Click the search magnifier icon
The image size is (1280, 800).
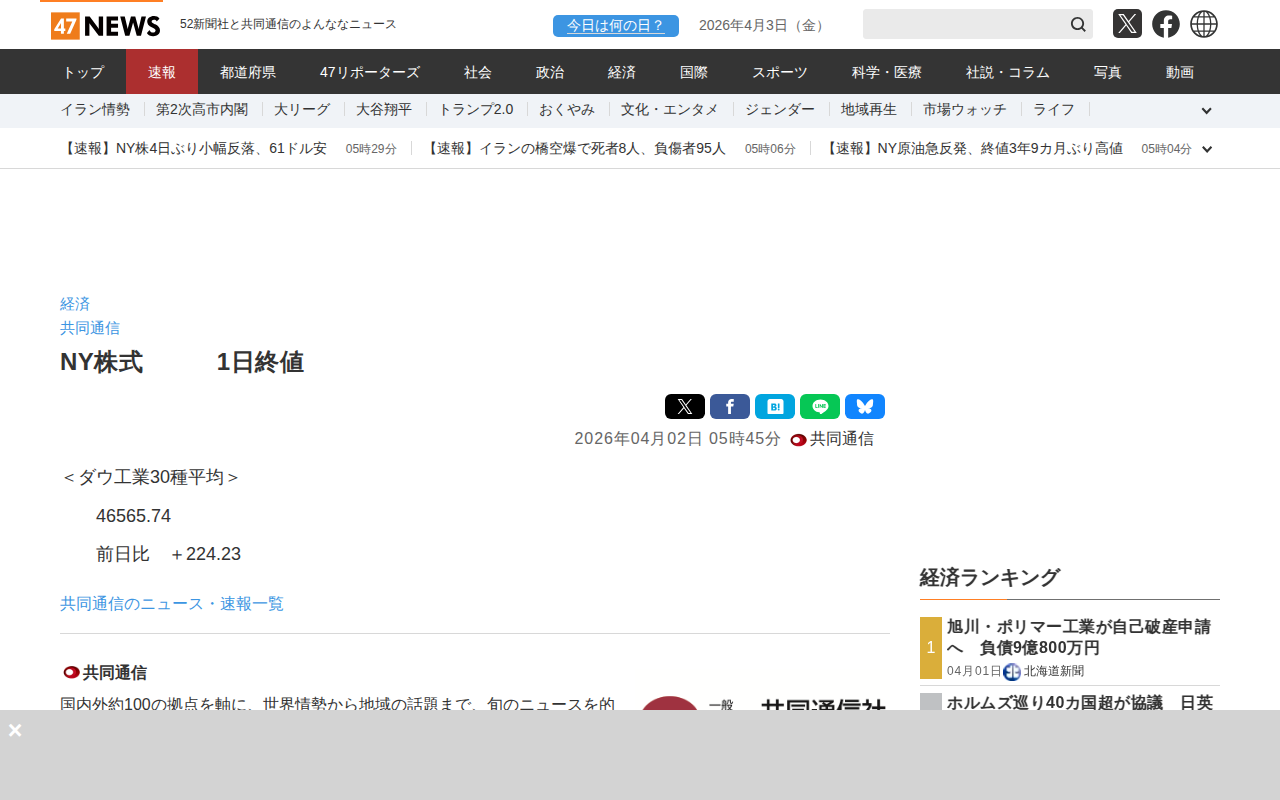coord(1078,24)
